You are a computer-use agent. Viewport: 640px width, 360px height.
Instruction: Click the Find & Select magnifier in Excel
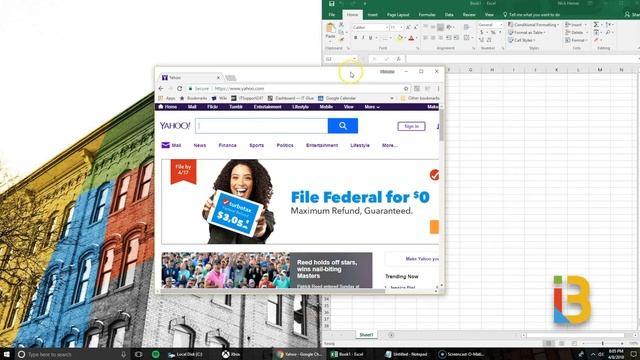pos(608,32)
